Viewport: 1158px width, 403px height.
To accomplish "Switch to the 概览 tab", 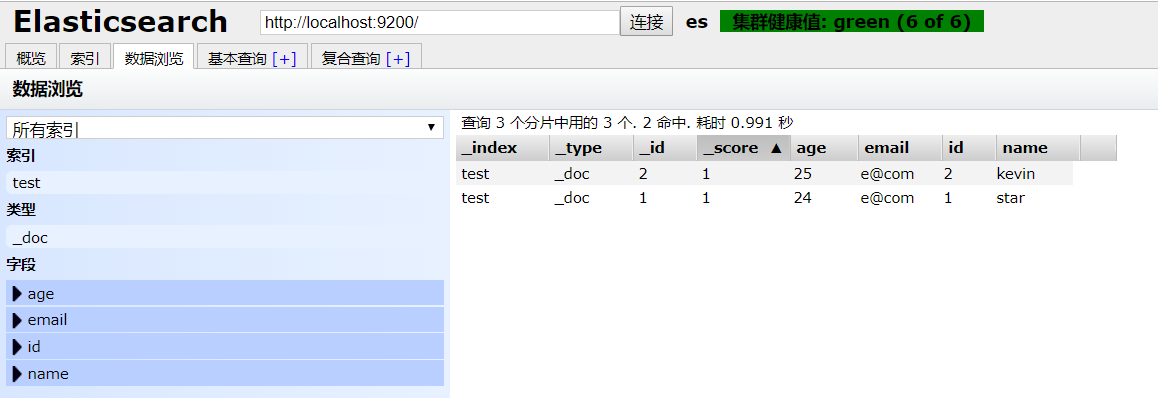I will coord(31,58).
